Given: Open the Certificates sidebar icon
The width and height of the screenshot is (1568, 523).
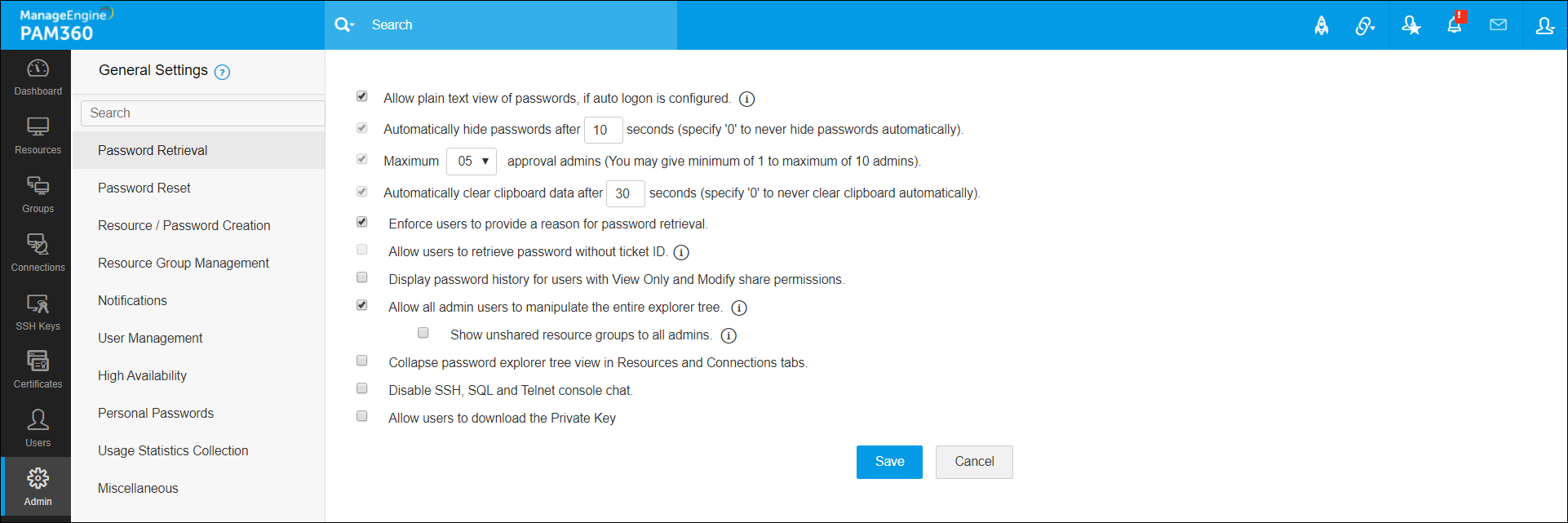Looking at the screenshot, I should coord(38,370).
